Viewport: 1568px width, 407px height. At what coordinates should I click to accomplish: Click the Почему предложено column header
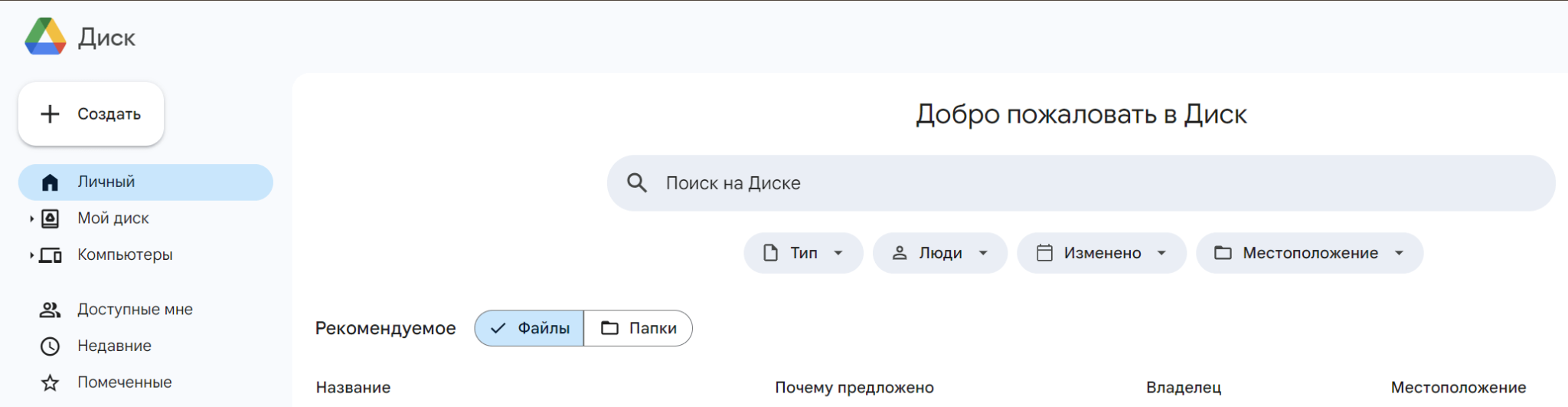pos(854,387)
